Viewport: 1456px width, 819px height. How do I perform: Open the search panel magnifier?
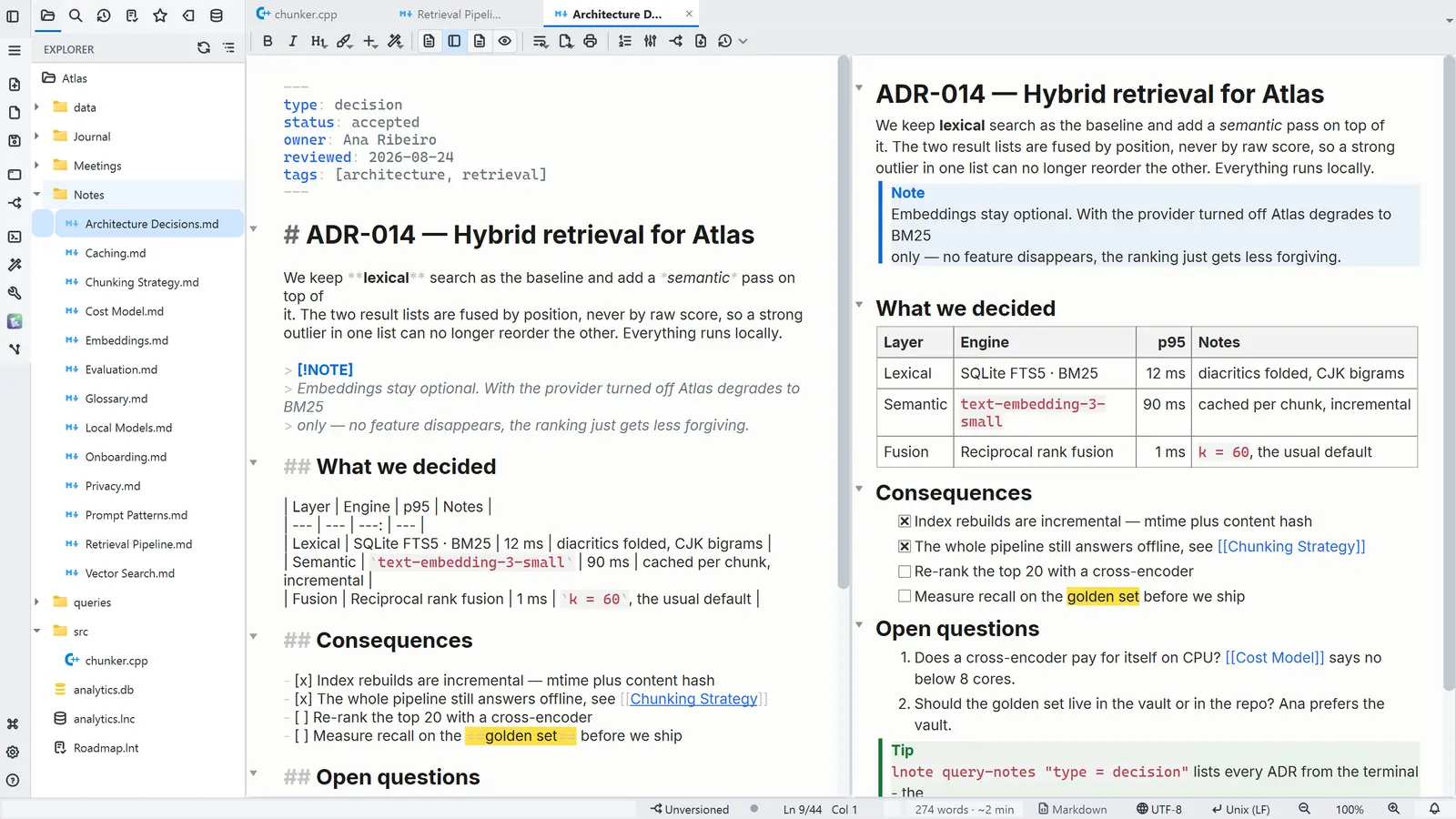point(76,15)
